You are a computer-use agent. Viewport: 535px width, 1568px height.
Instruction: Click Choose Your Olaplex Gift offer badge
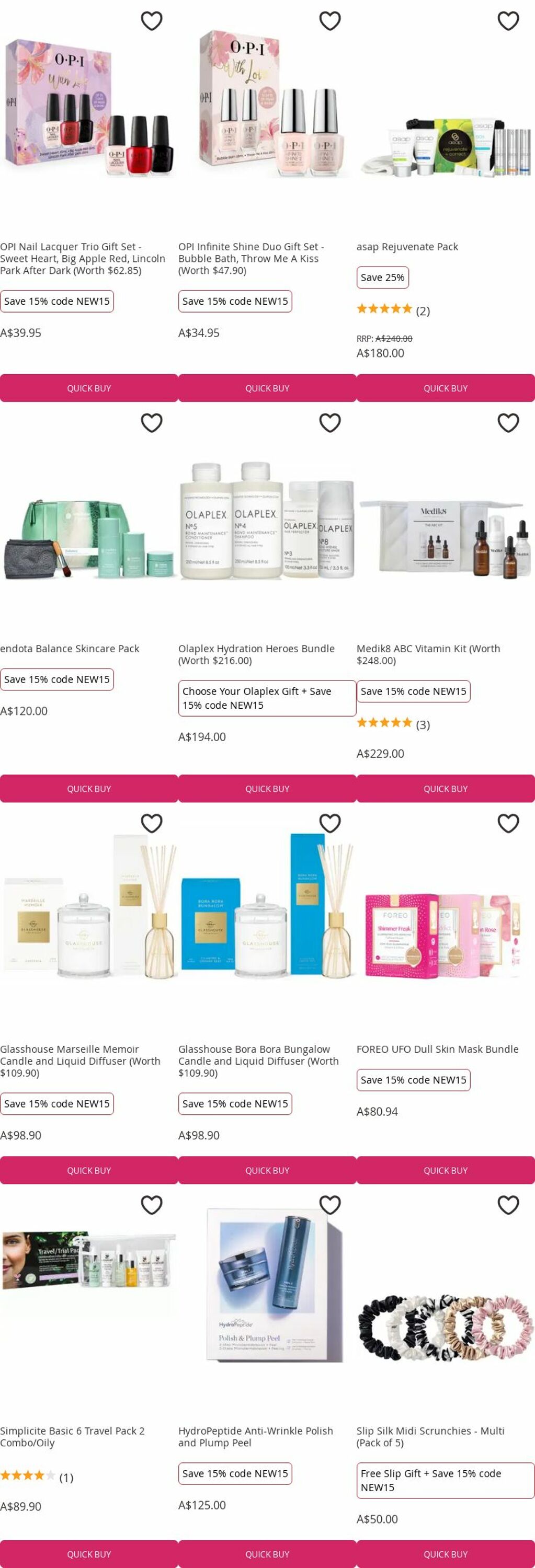(267, 698)
